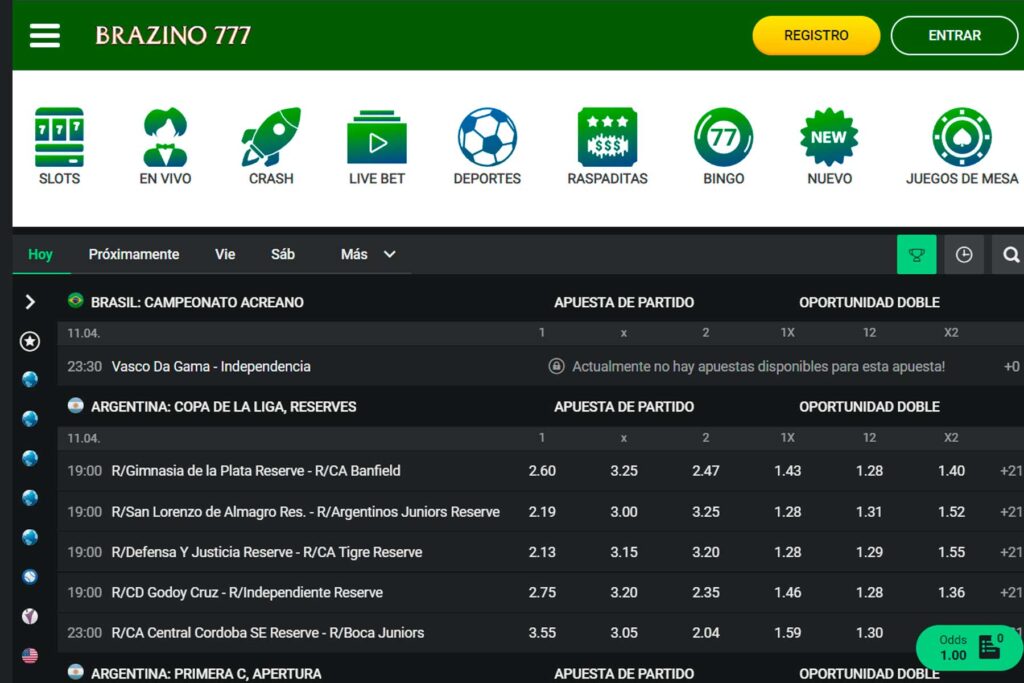Switch to the Sáb tab
1024x683 pixels.
coord(283,255)
